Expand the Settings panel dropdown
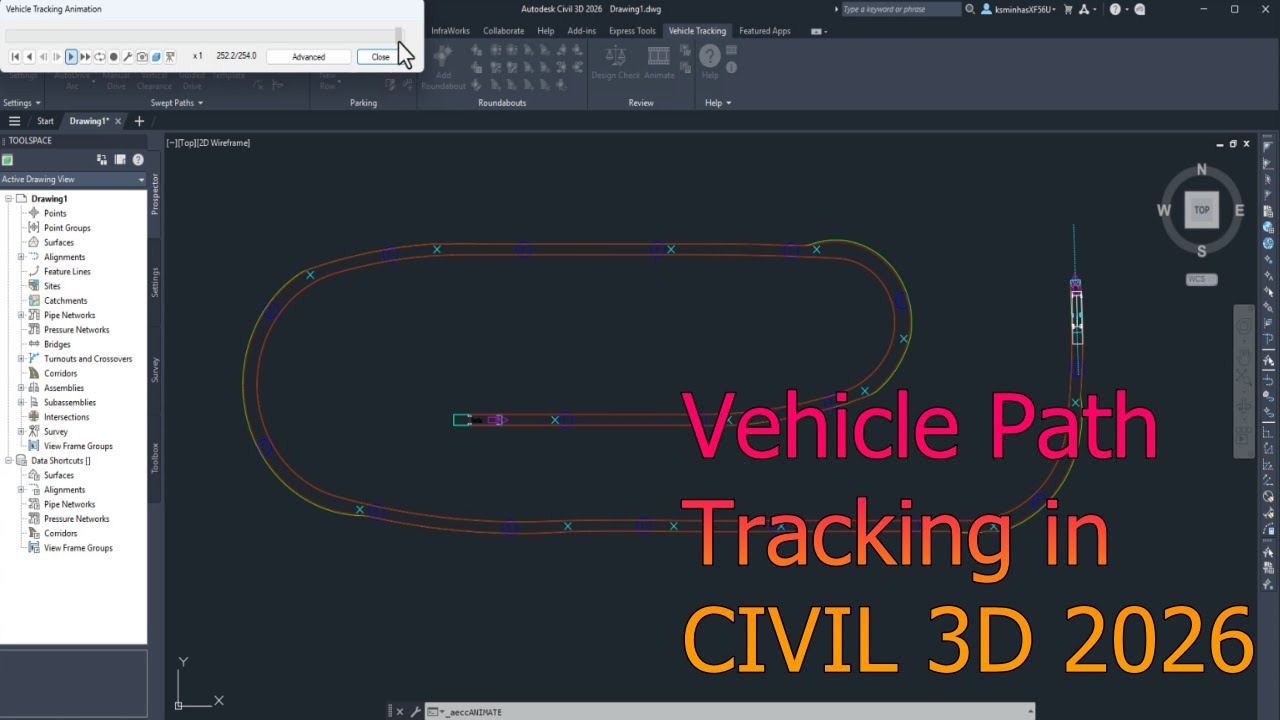This screenshot has width=1280, height=720. 21,103
